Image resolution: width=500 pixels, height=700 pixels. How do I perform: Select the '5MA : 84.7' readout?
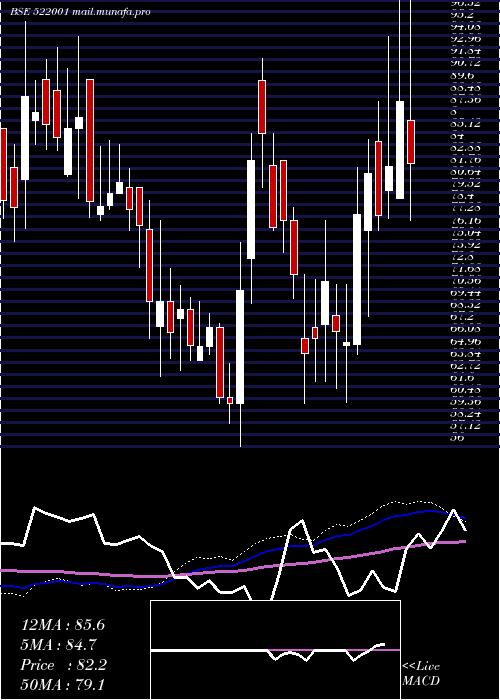tap(59, 645)
